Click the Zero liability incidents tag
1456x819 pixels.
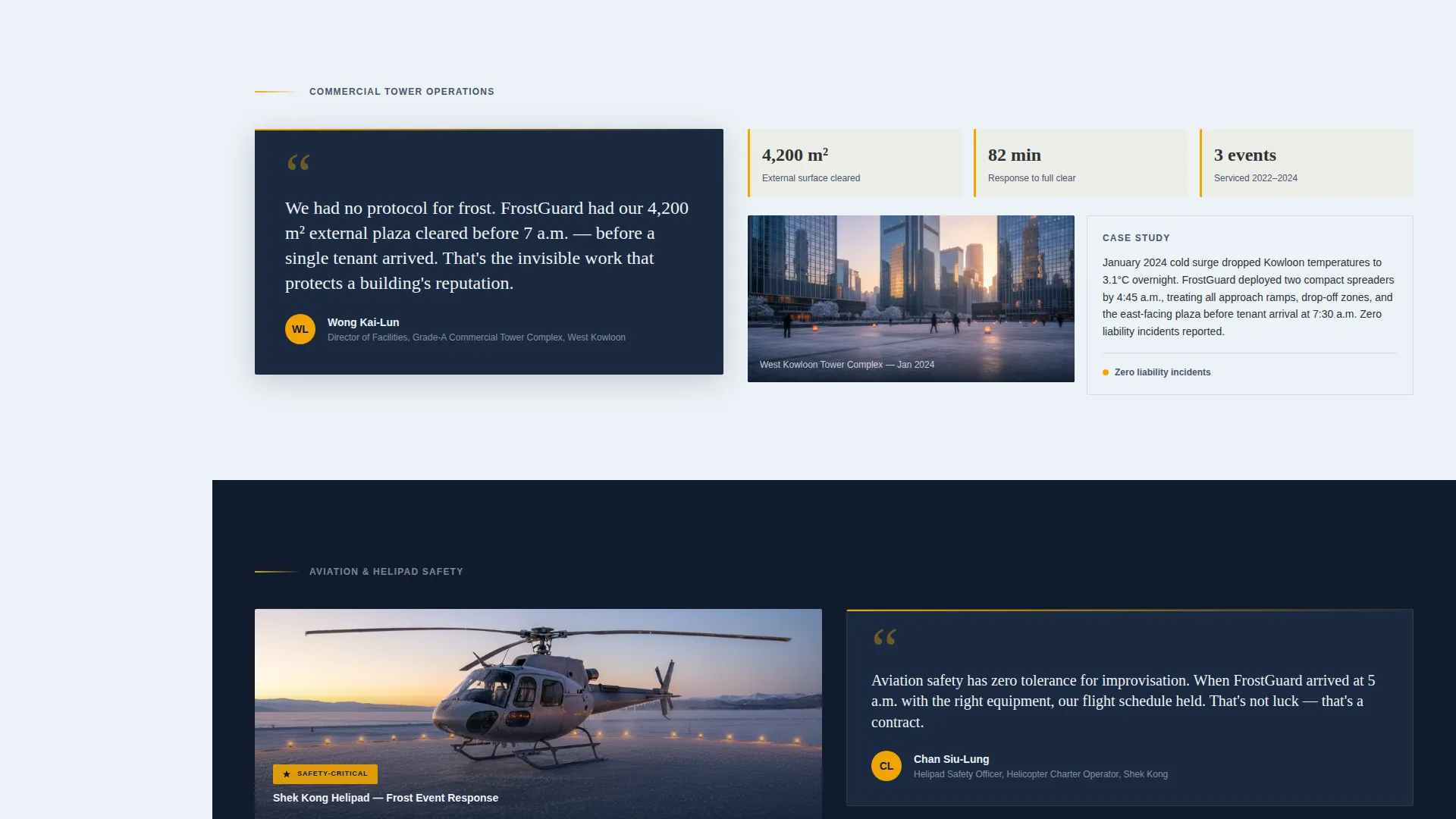tap(1156, 372)
